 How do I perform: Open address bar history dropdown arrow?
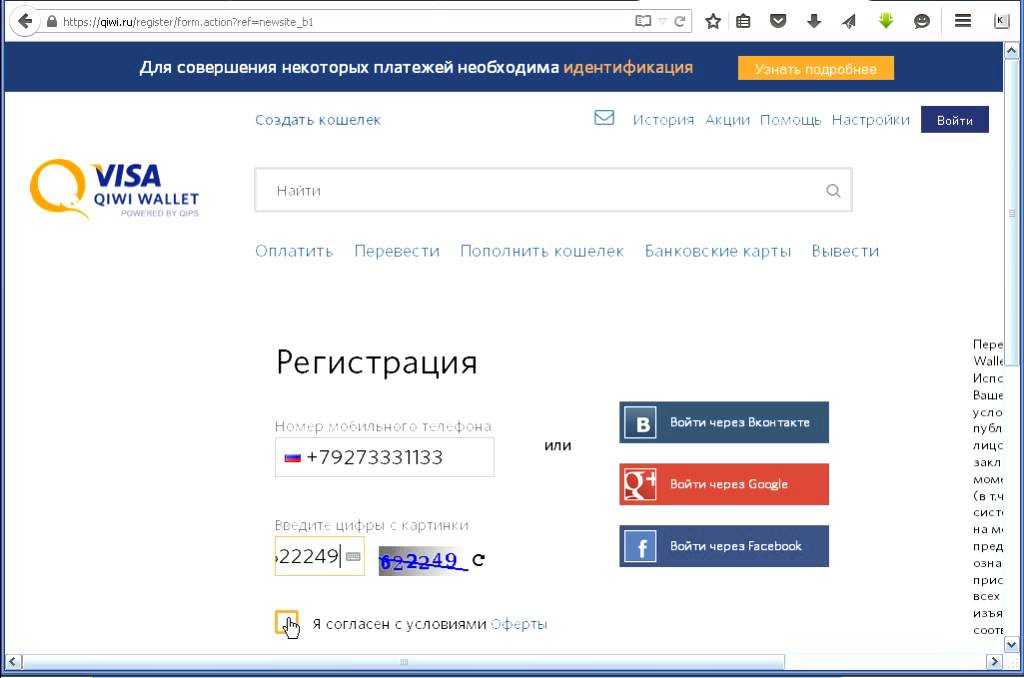coord(662,22)
